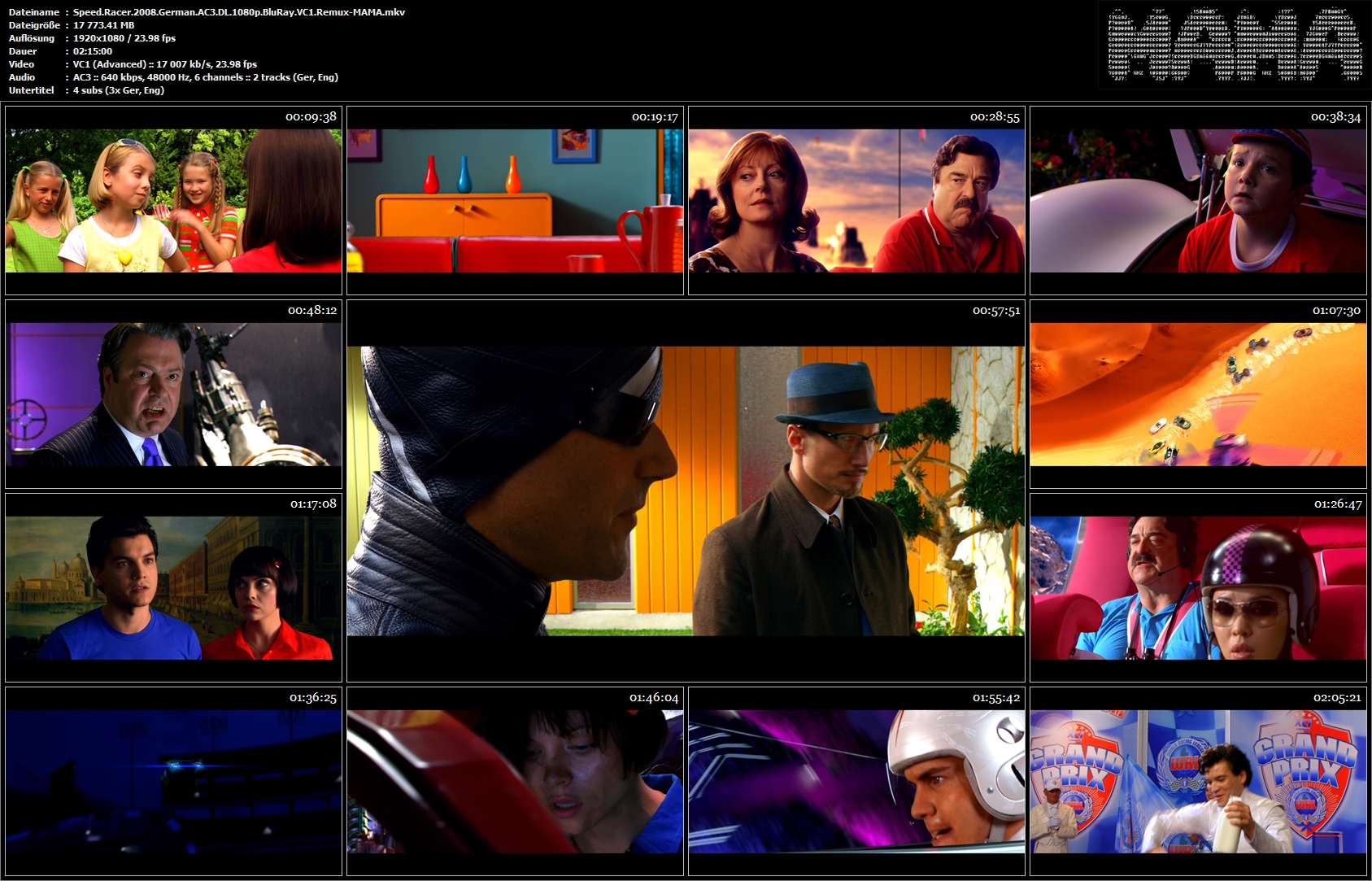Open the thumbnail timestamped 01:17:08
1372x881 pixels.
(173, 587)
